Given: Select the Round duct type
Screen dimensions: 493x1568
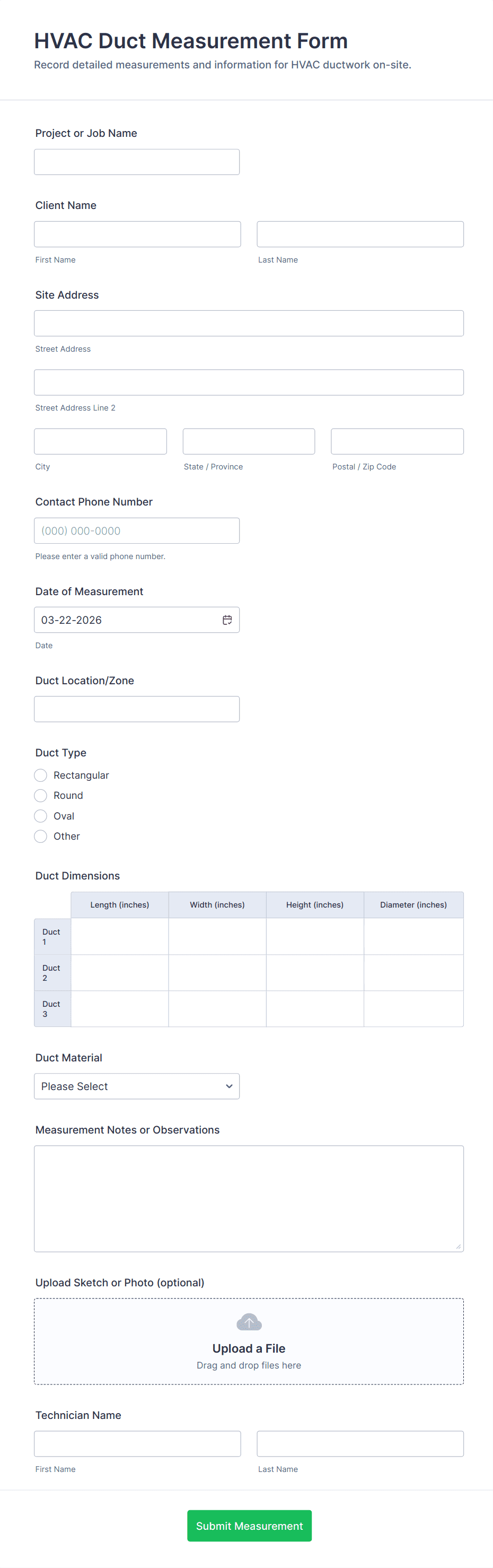Looking at the screenshot, I should pos(41,796).
